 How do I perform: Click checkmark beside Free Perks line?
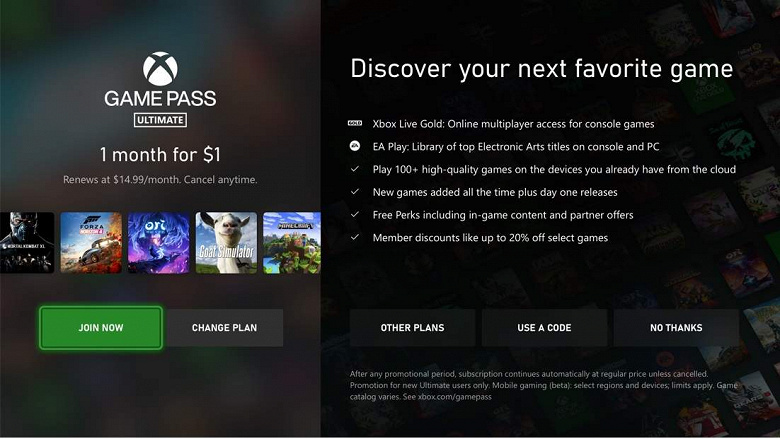pos(355,214)
